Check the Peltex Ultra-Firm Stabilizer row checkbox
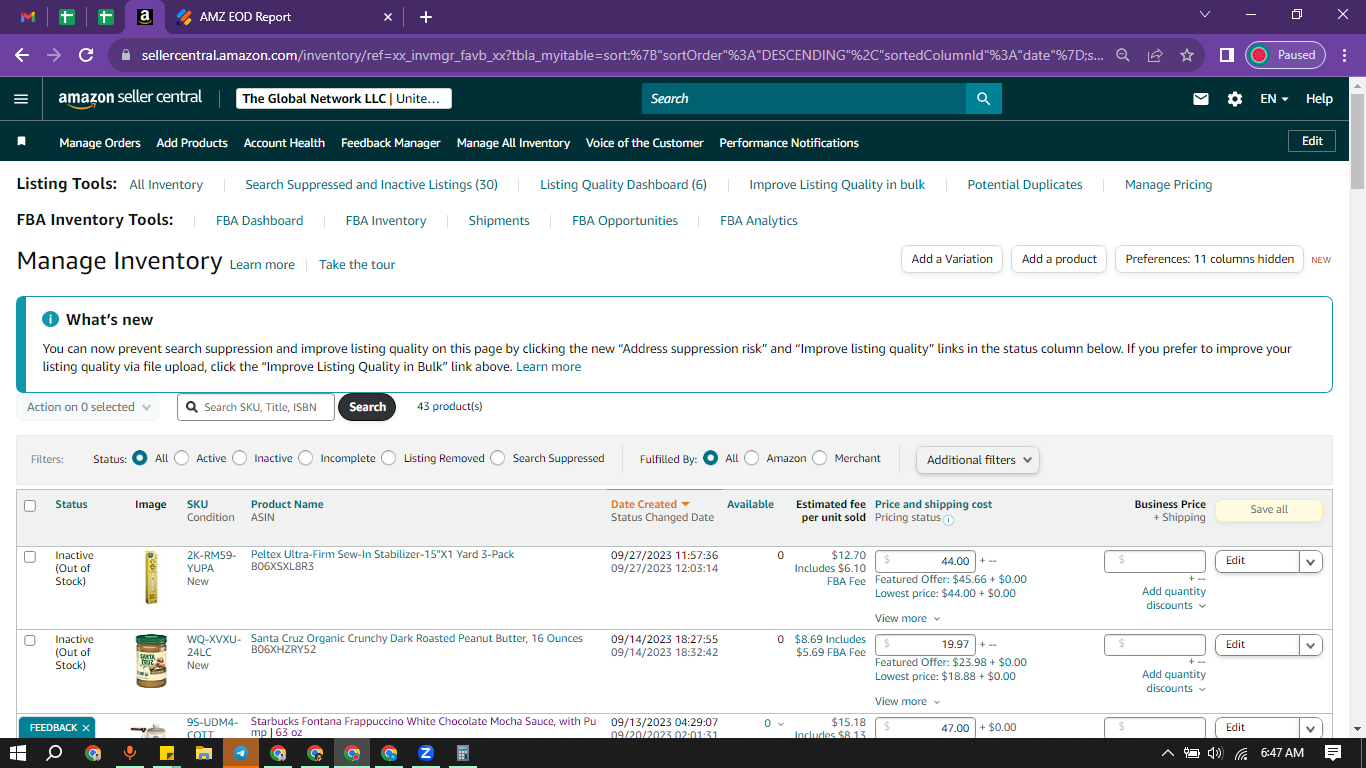The width and height of the screenshot is (1366, 768). pos(30,556)
